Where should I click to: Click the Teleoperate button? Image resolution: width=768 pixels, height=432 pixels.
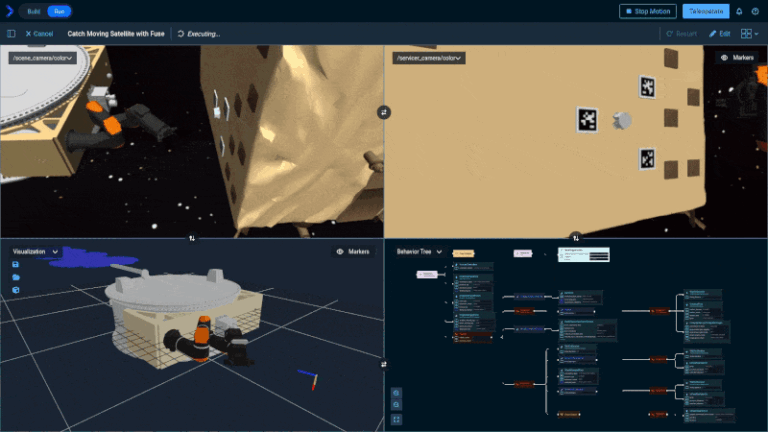pyautogui.click(x=705, y=11)
